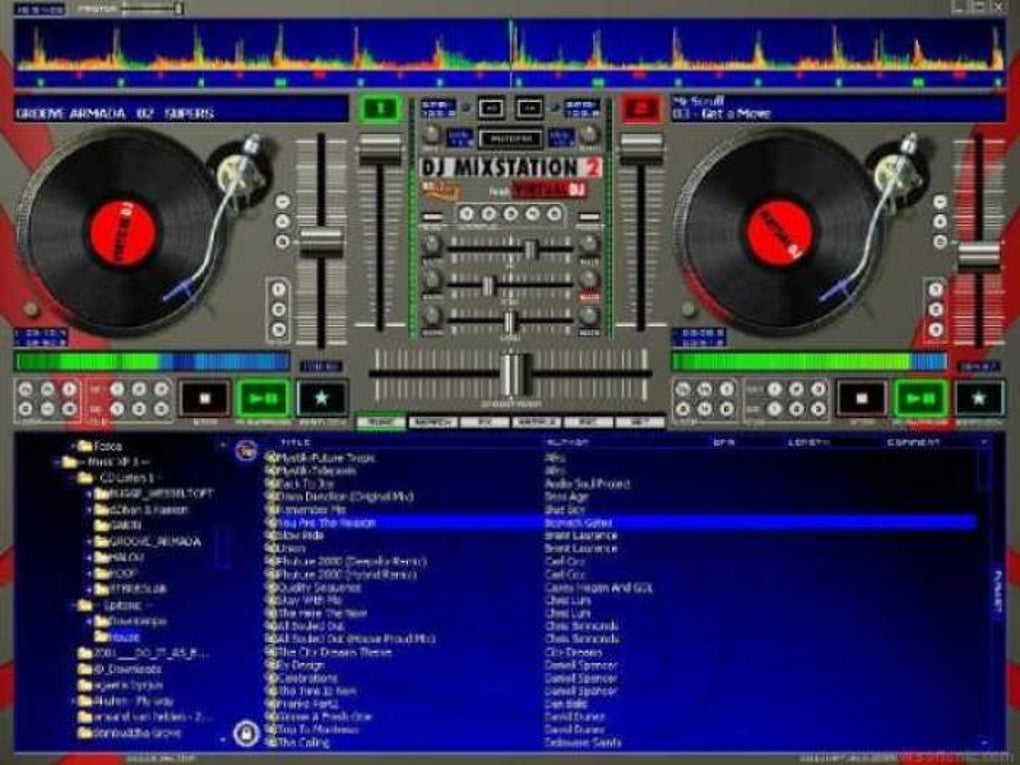This screenshot has width=1020, height=765.
Task: Click the left deck vinyl record
Action: click(x=122, y=231)
